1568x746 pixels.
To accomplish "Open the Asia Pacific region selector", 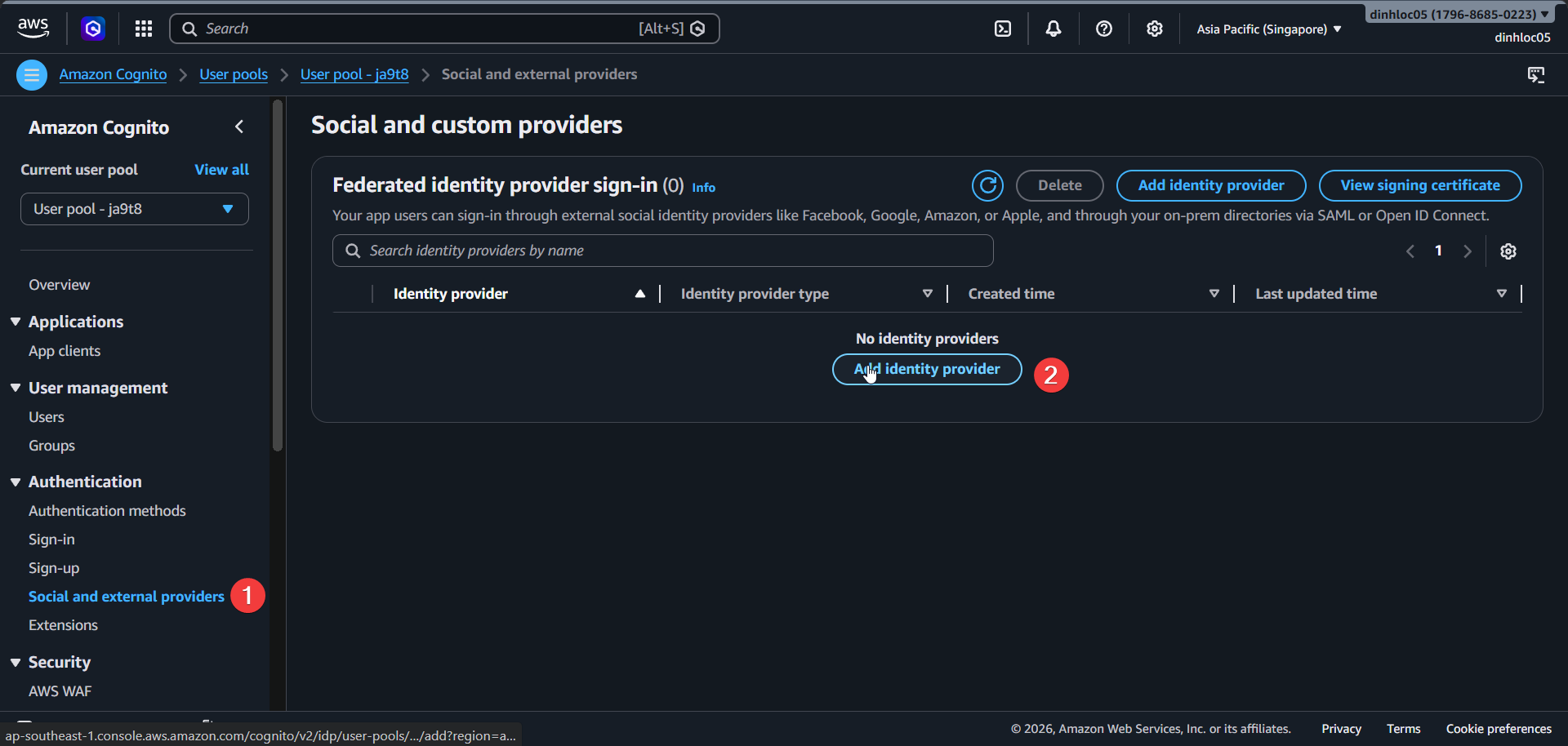I will click(x=1267, y=29).
